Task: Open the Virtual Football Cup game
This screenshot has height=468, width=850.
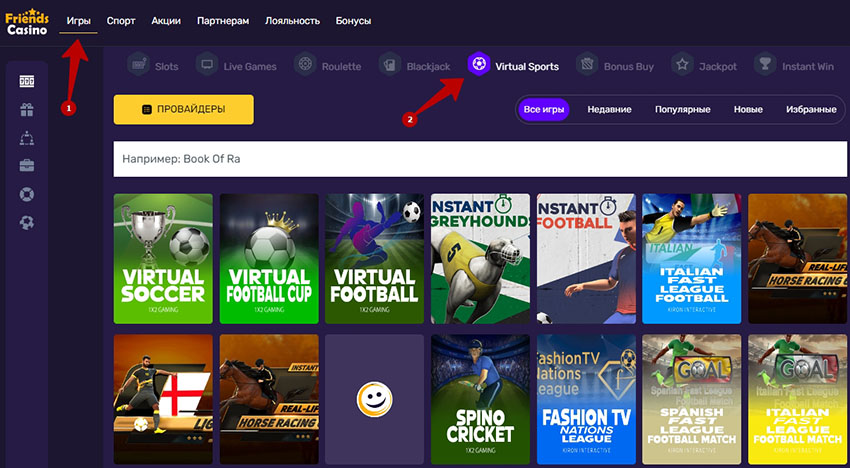Action: click(x=269, y=259)
